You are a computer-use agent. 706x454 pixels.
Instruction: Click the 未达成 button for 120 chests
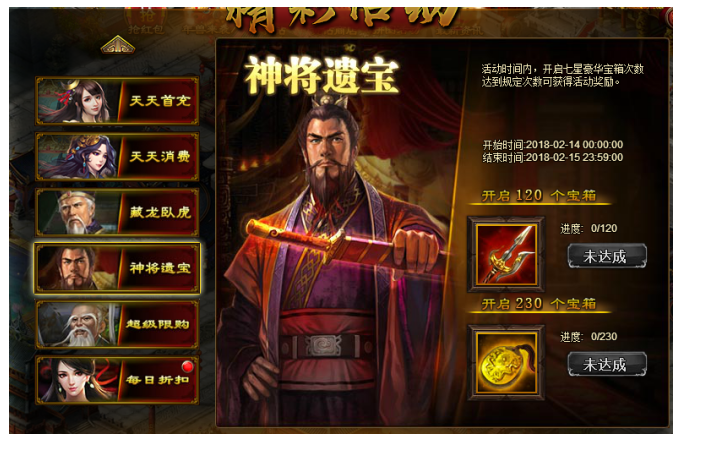click(x=607, y=256)
